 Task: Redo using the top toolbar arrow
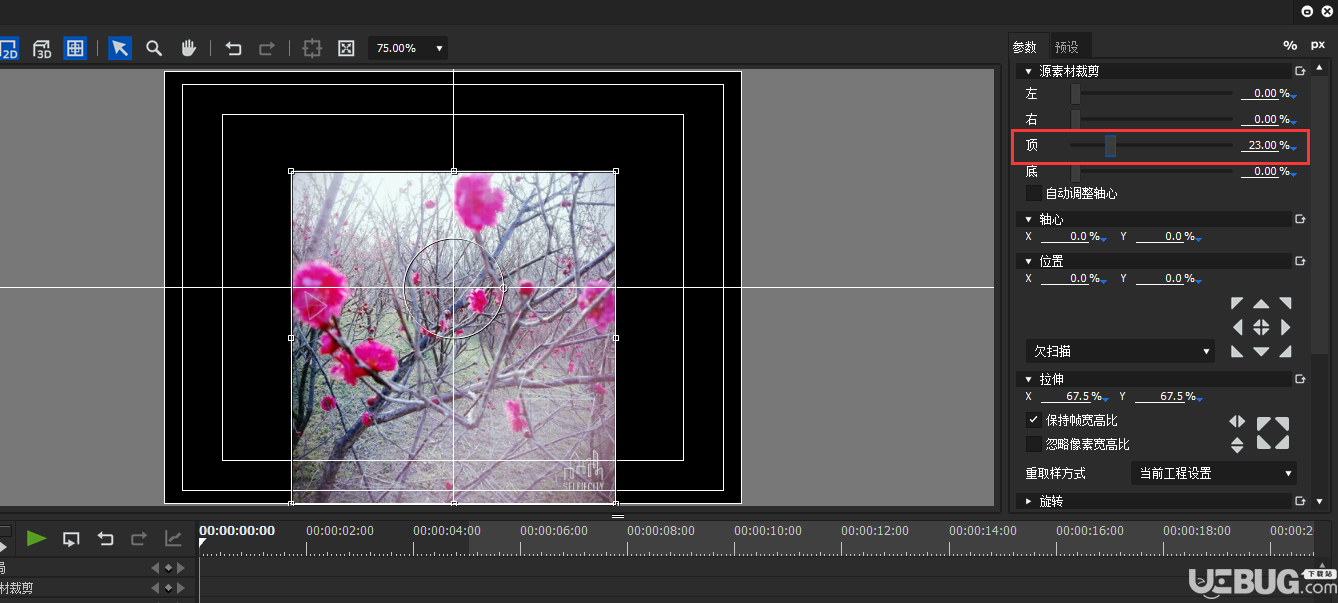pos(267,48)
